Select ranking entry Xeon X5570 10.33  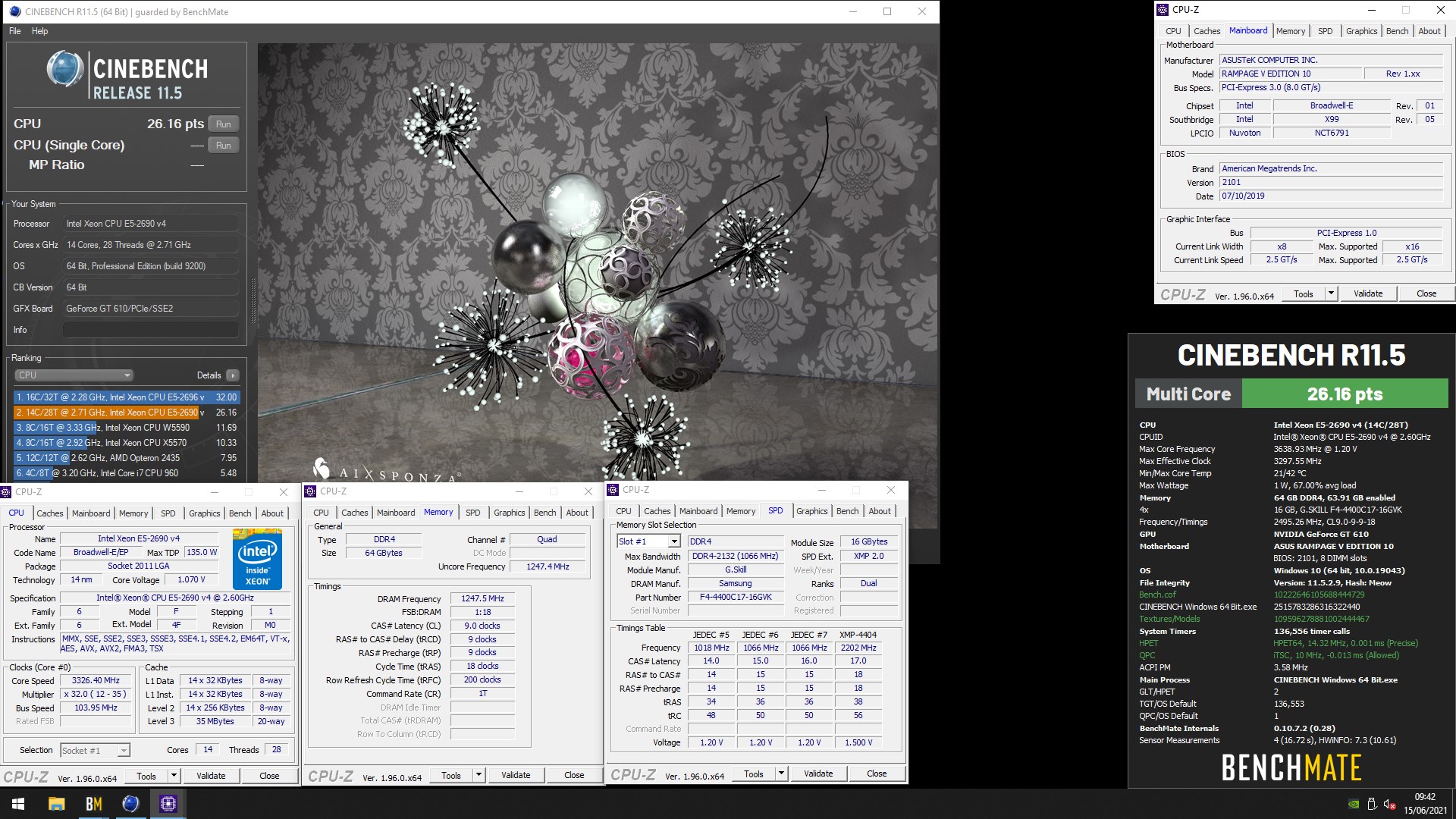(127, 443)
